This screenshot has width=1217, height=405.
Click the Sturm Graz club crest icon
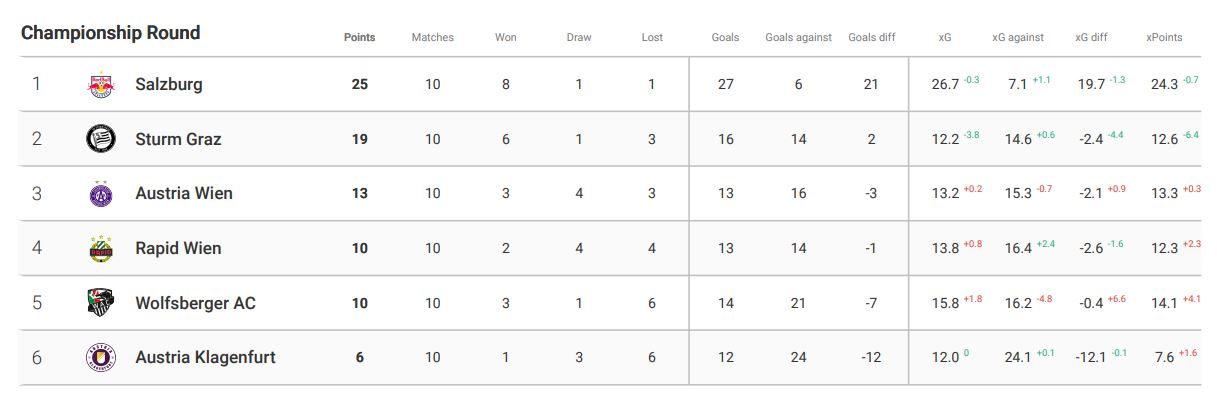(x=101, y=139)
